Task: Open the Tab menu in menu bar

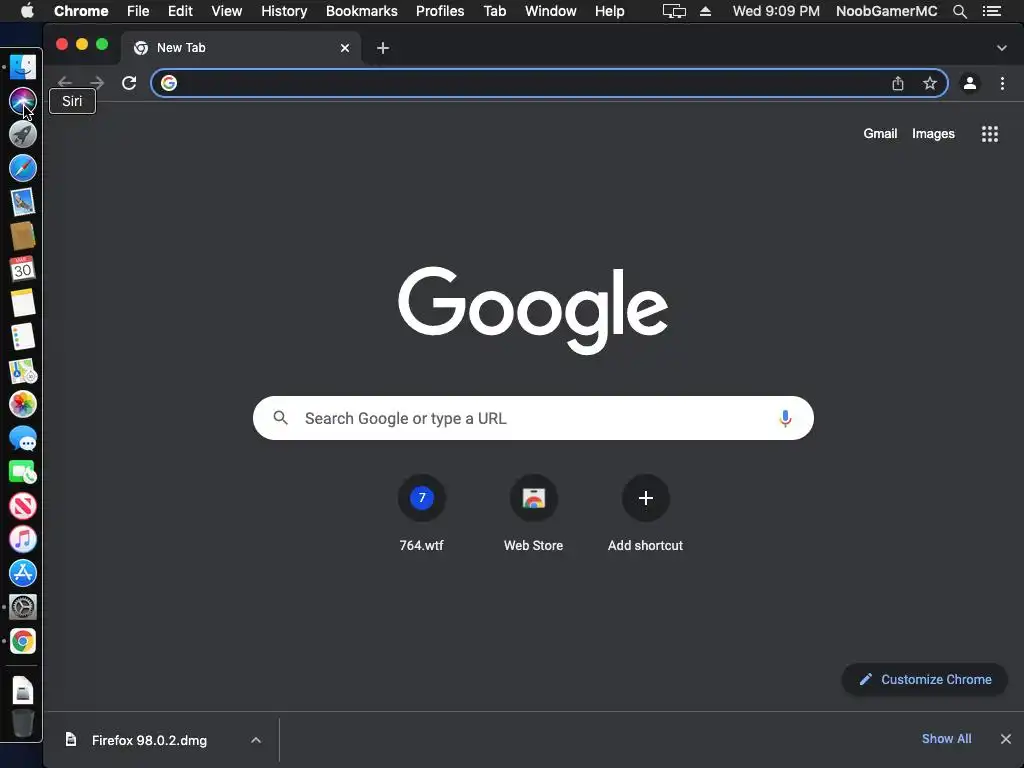Action: (x=495, y=11)
